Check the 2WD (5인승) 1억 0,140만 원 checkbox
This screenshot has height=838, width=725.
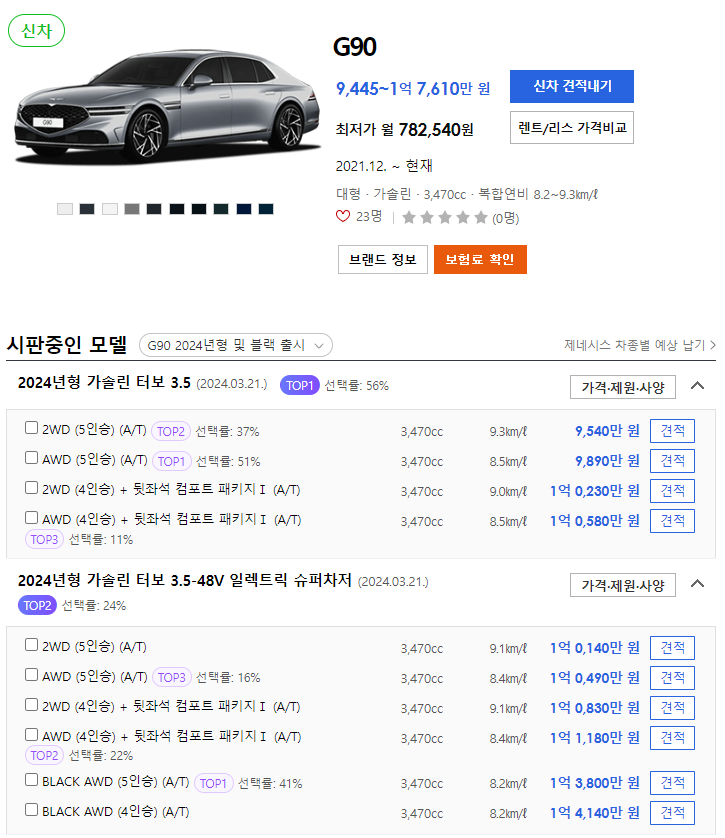point(32,645)
